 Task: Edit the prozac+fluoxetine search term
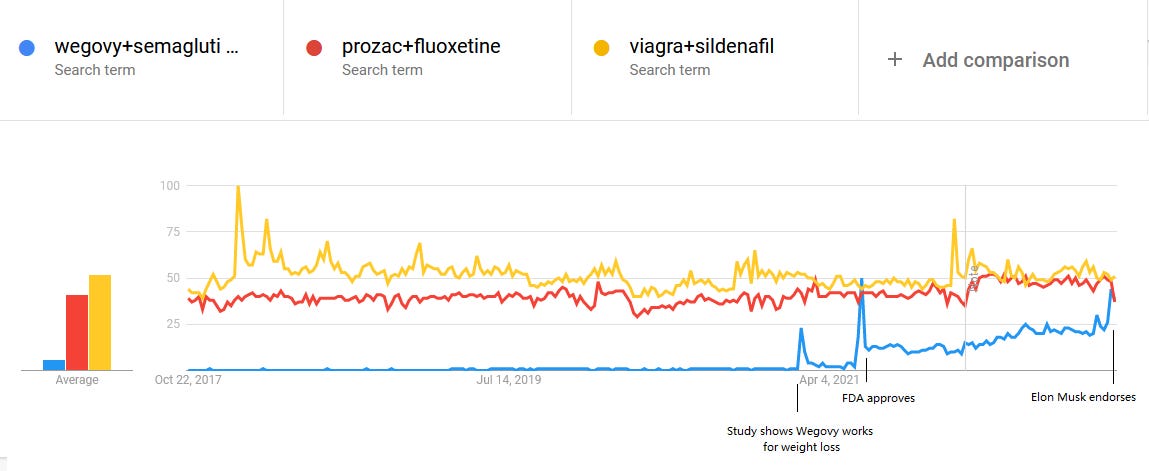[421, 47]
